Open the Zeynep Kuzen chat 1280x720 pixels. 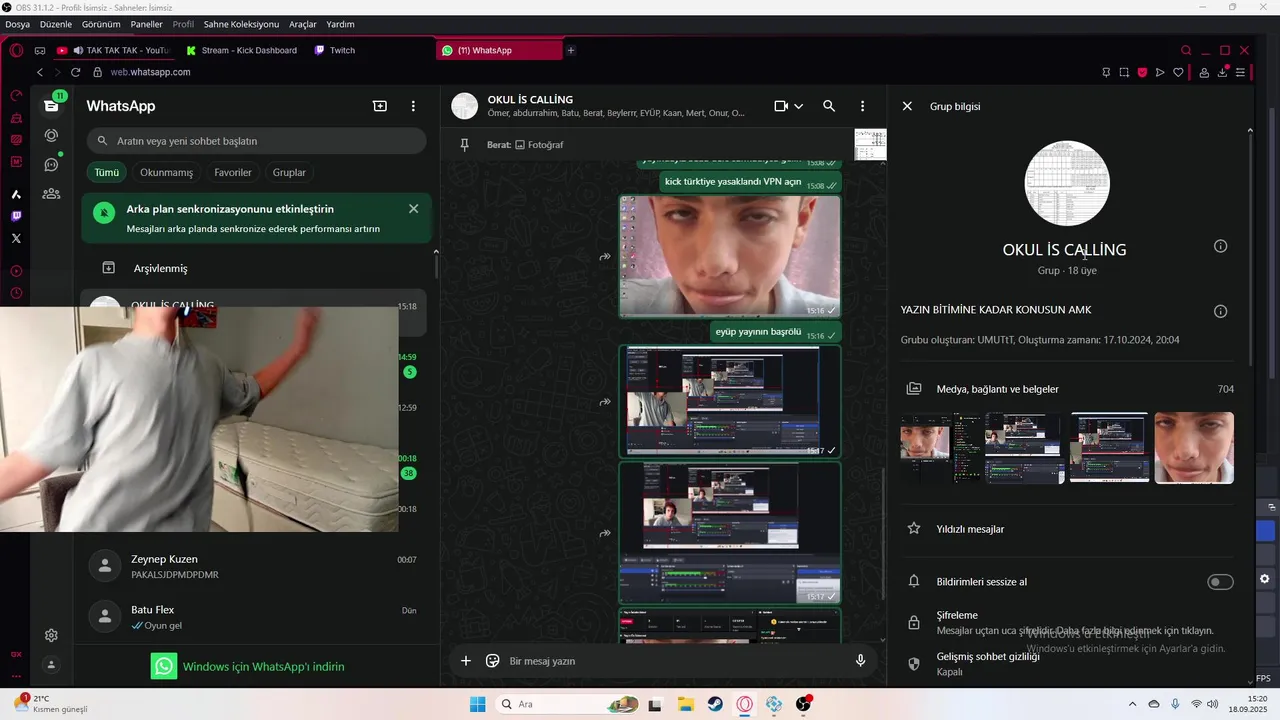(x=256, y=566)
